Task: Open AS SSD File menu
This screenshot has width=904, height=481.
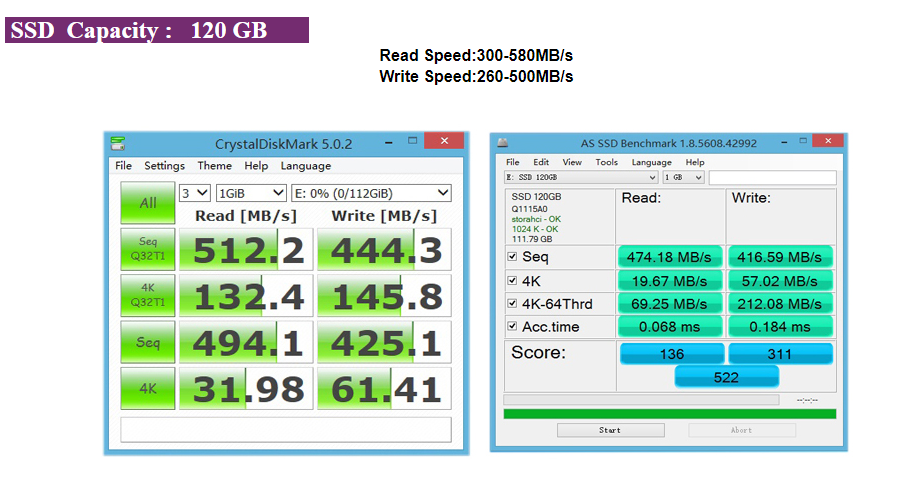Action: [513, 162]
